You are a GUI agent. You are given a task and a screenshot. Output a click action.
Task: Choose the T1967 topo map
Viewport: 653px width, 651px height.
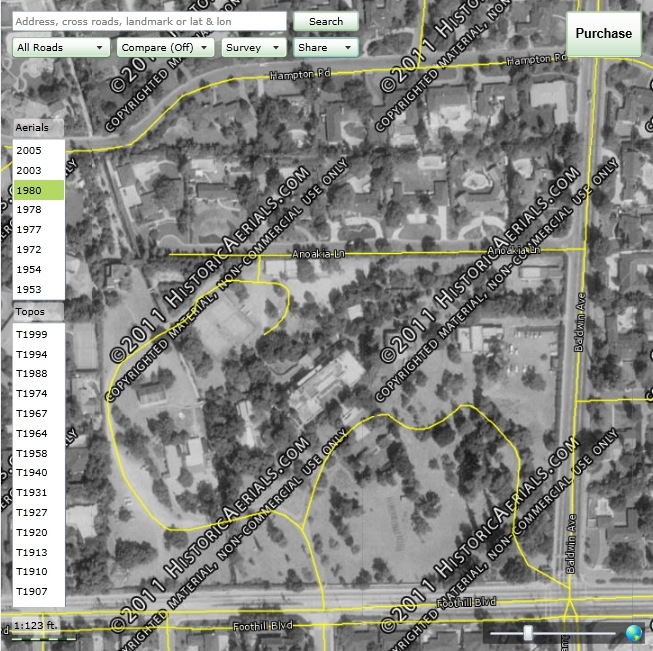[x=39, y=414]
